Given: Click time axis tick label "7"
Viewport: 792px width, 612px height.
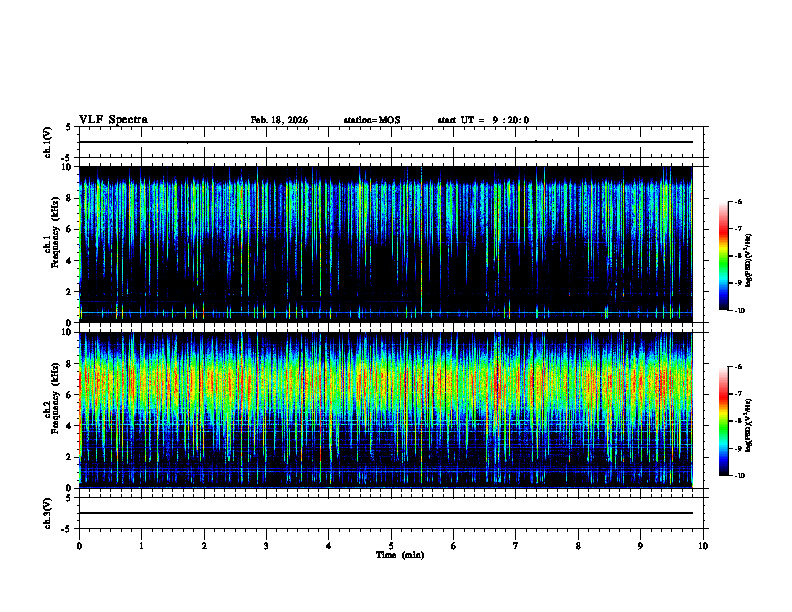Looking at the screenshot, I should tap(516, 546).
